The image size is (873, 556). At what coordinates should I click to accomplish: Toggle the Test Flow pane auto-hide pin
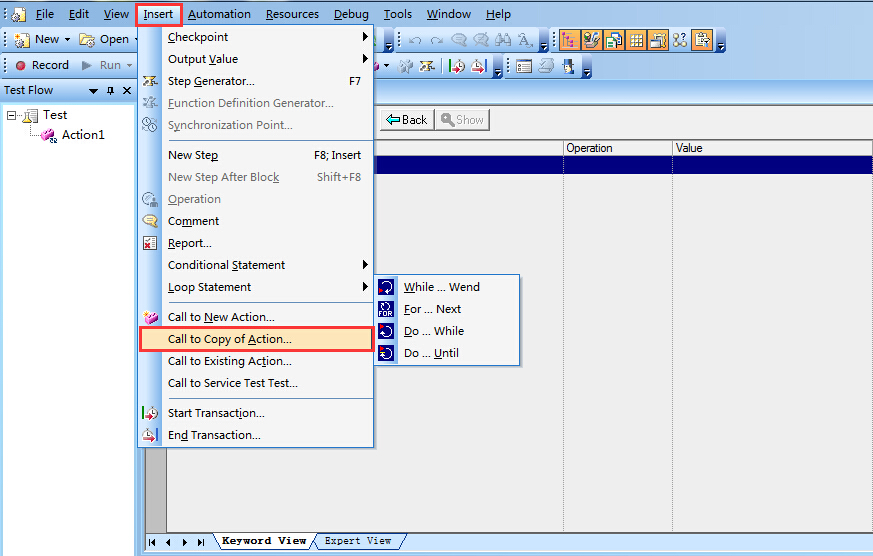tap(110, 90)
